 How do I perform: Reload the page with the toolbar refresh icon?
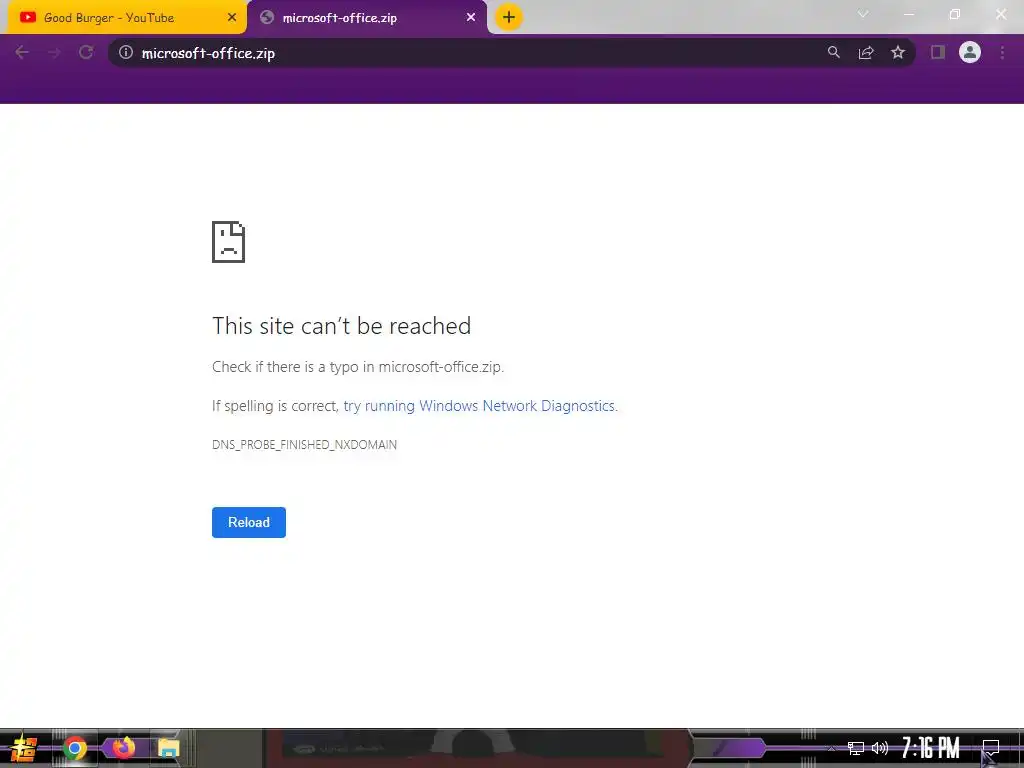[x=86, y=52]
